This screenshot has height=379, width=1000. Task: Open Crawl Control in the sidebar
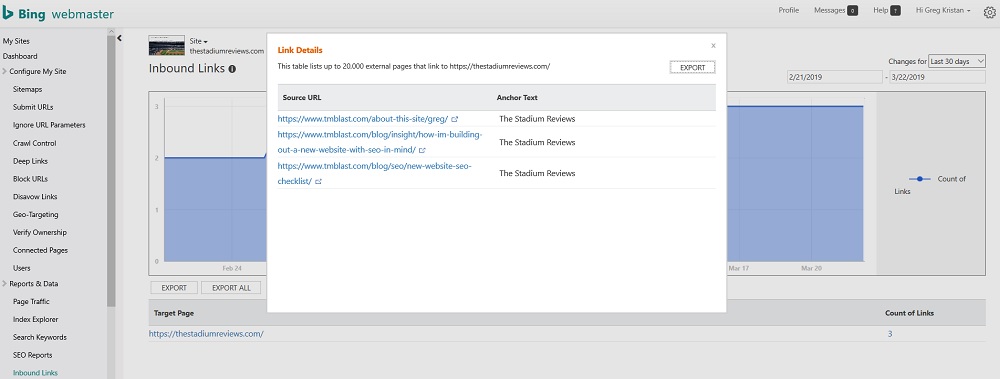coord(34,143)
